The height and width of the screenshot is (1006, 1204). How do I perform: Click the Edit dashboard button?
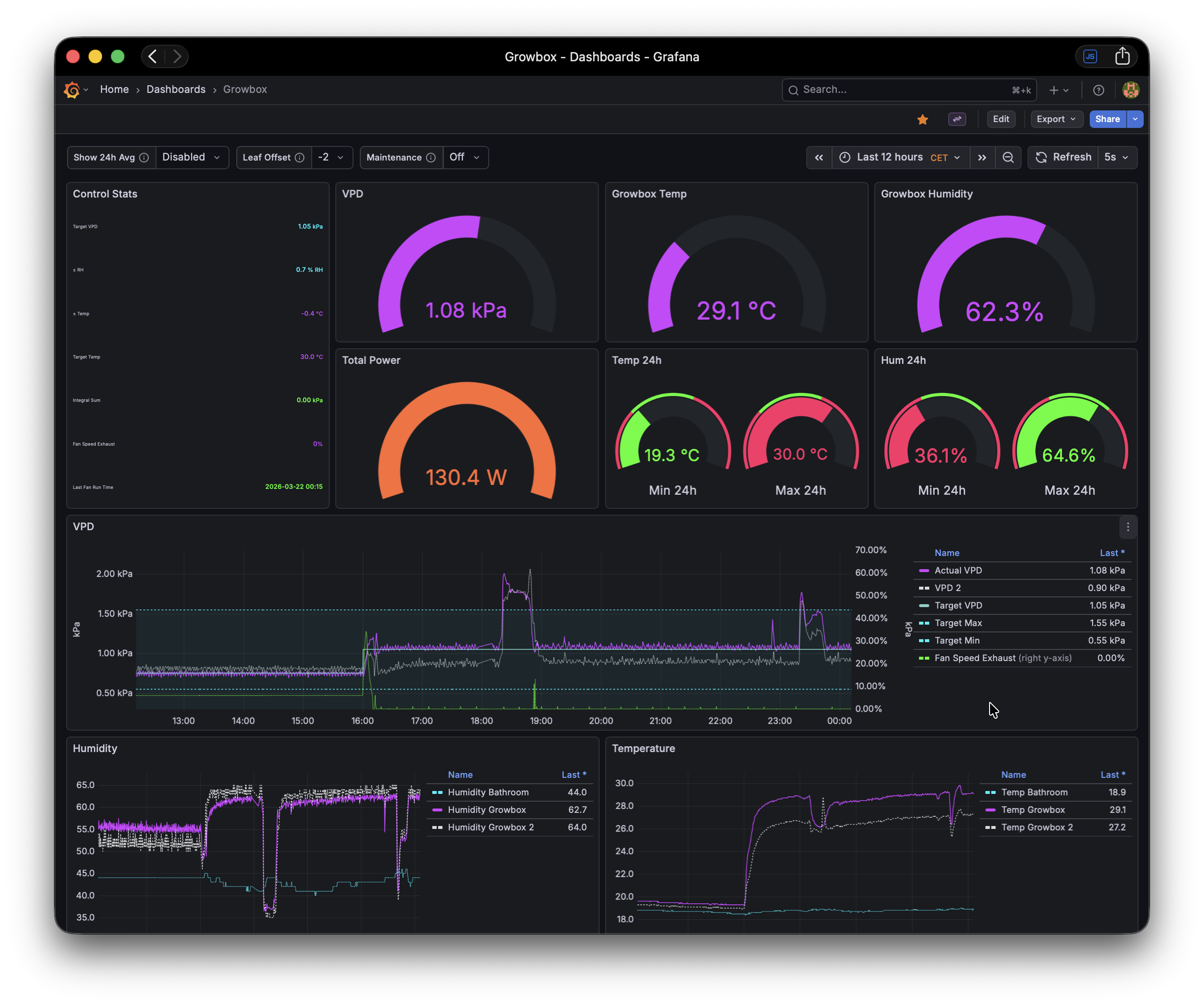coord(1001,119)
